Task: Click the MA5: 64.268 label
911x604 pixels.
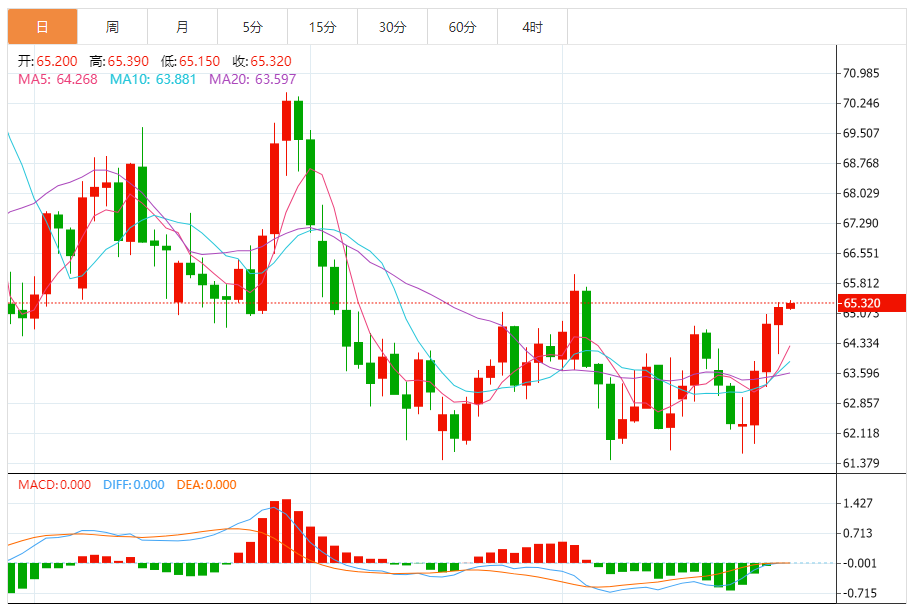Action: click(58, 80)
